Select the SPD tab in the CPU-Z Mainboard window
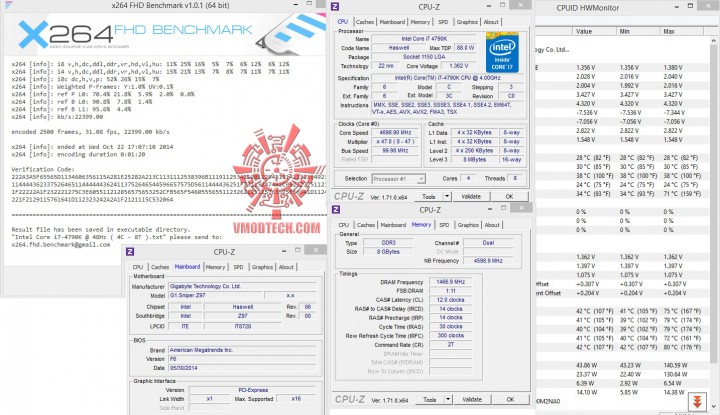This screenshot has width=720, height=415. pyautogui.click(x=238, y=267)
